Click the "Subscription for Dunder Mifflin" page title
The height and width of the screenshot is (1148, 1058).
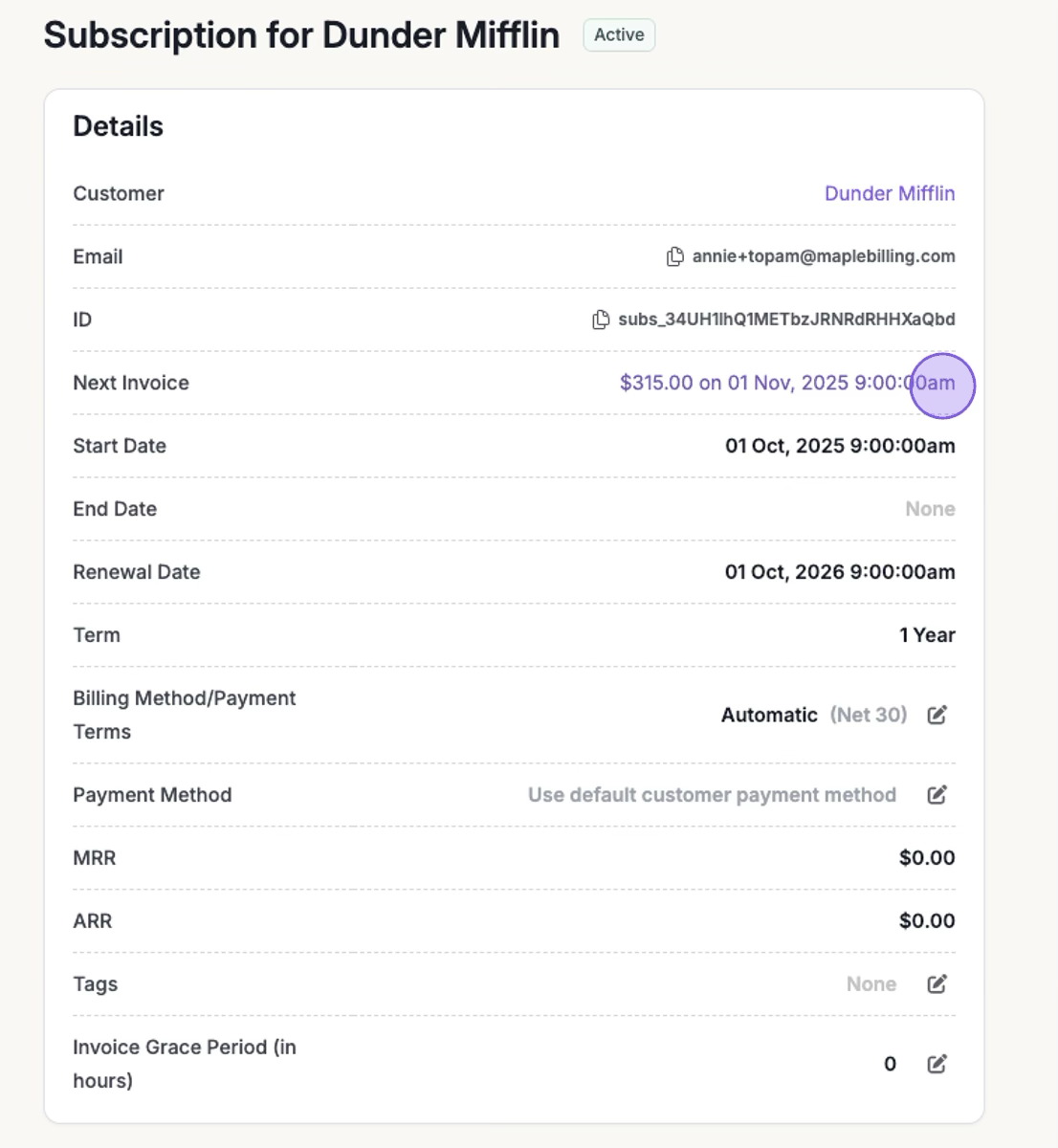(x=301, y=35)
